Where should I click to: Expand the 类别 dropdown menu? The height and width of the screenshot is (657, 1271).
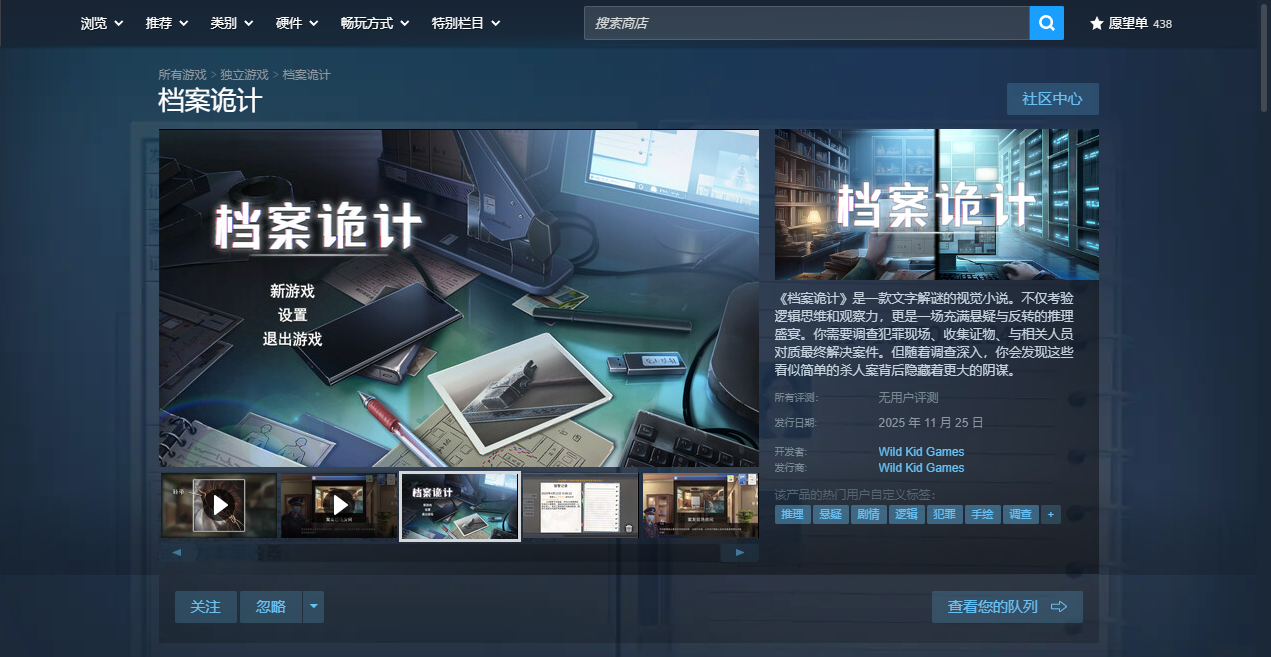click(x=232, y=23)
